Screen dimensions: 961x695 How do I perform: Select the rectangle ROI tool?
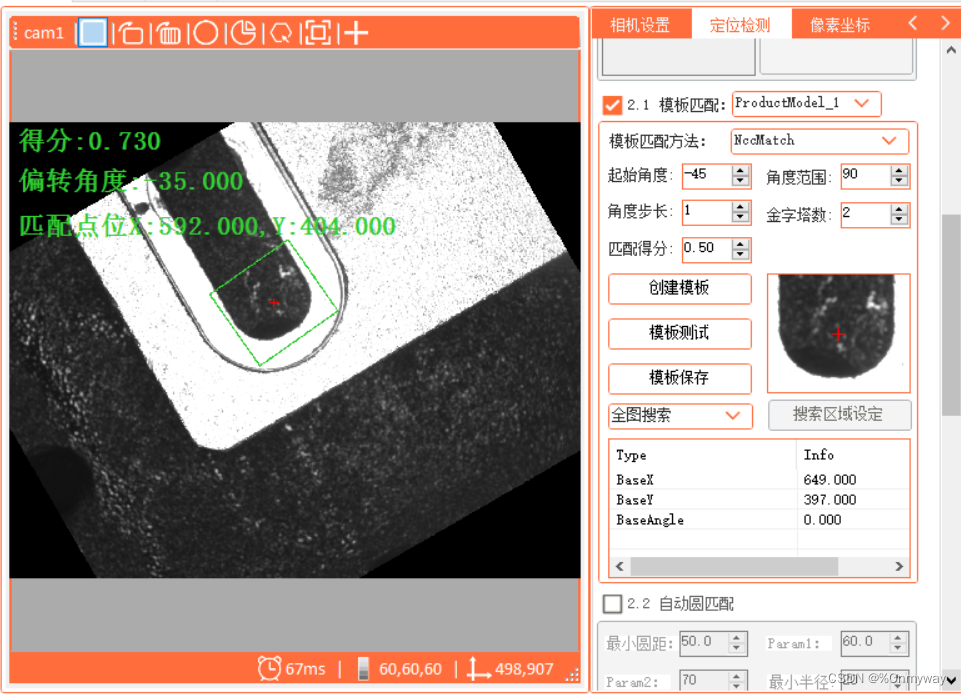click(x=93, y=32)
